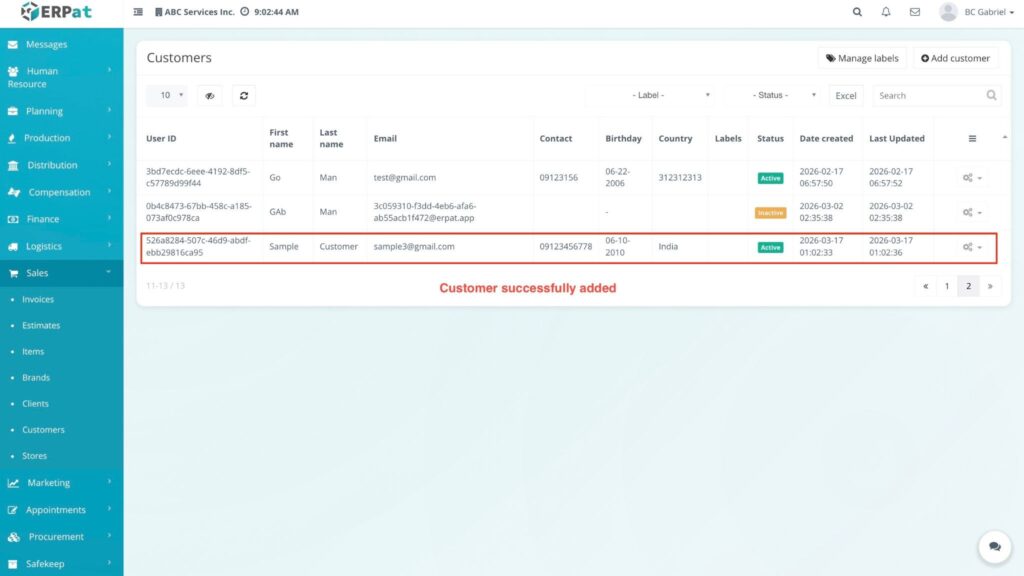Go to page 1 in pagination
Screen dimensions: 1024x576
point(947,286)
